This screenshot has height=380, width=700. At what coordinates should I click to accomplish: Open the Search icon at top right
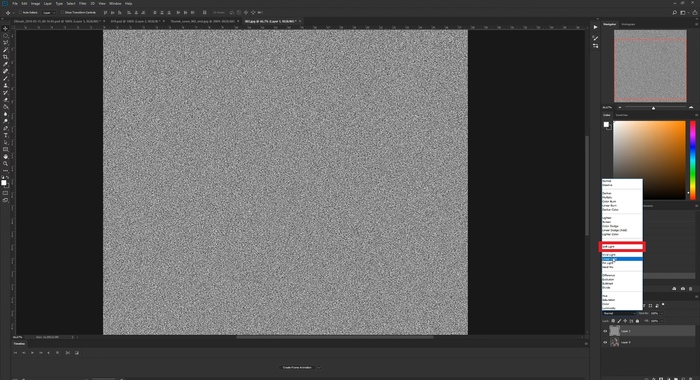point(674,13)
